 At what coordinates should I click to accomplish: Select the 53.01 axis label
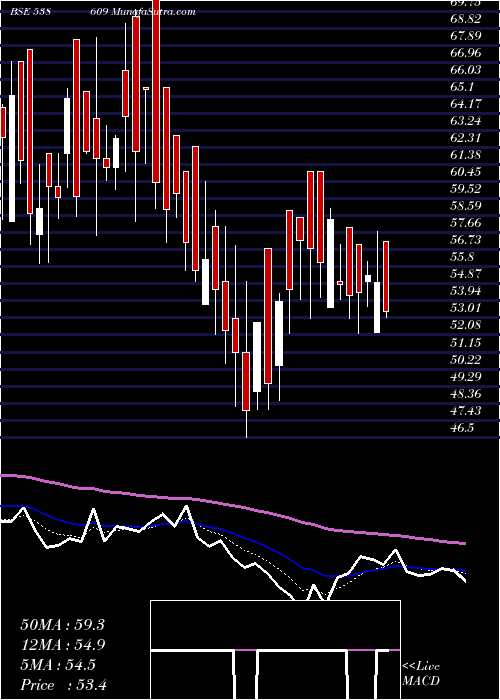pyautogui.click(x=466, y=308)
